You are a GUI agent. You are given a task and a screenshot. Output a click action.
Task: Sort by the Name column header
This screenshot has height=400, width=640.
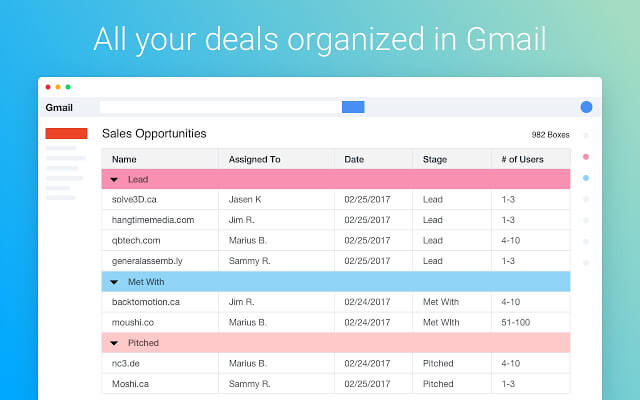point(124,159)
